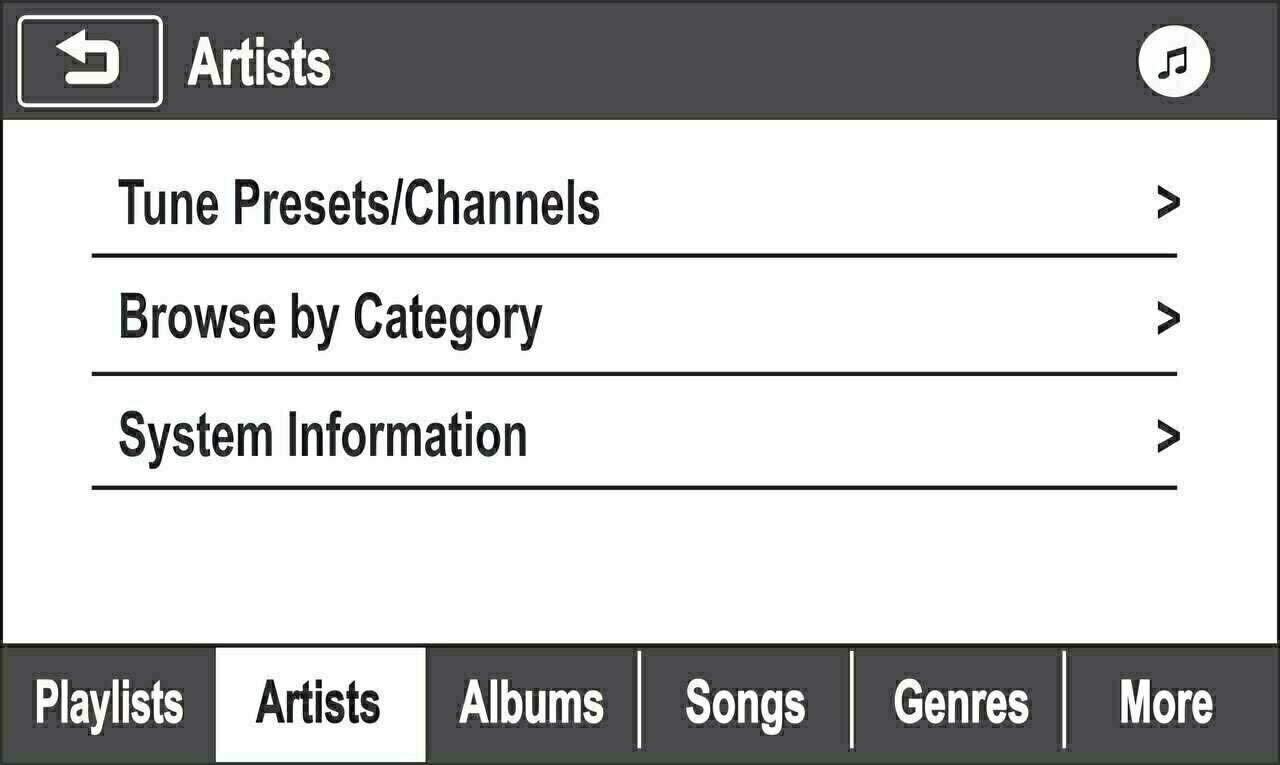Select Browse by Category
The width and height of the screenshot is (1280, 765).
tap(330, 316)
